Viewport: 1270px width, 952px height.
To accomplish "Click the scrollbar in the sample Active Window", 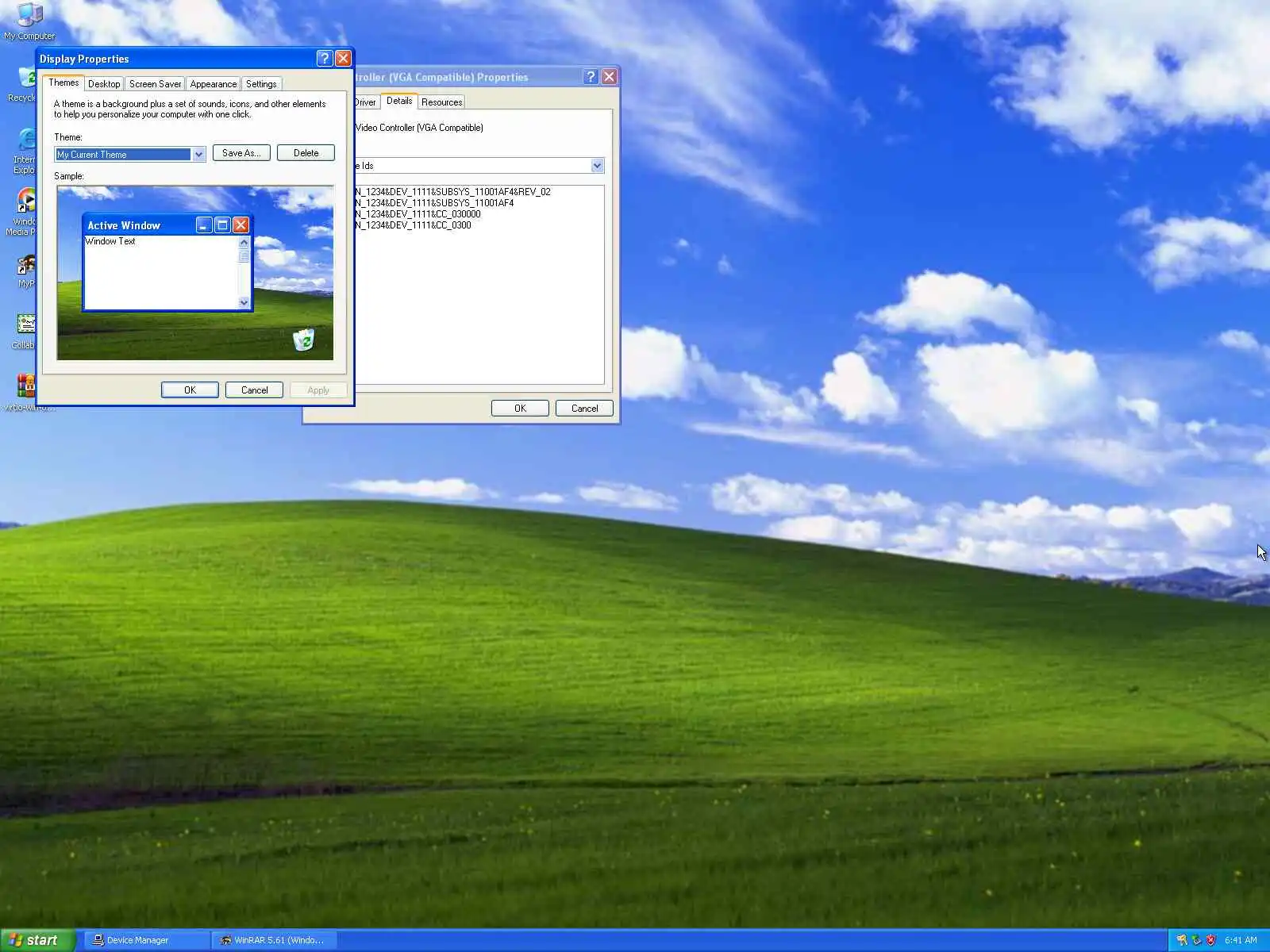I will click(x=244, y=272).
